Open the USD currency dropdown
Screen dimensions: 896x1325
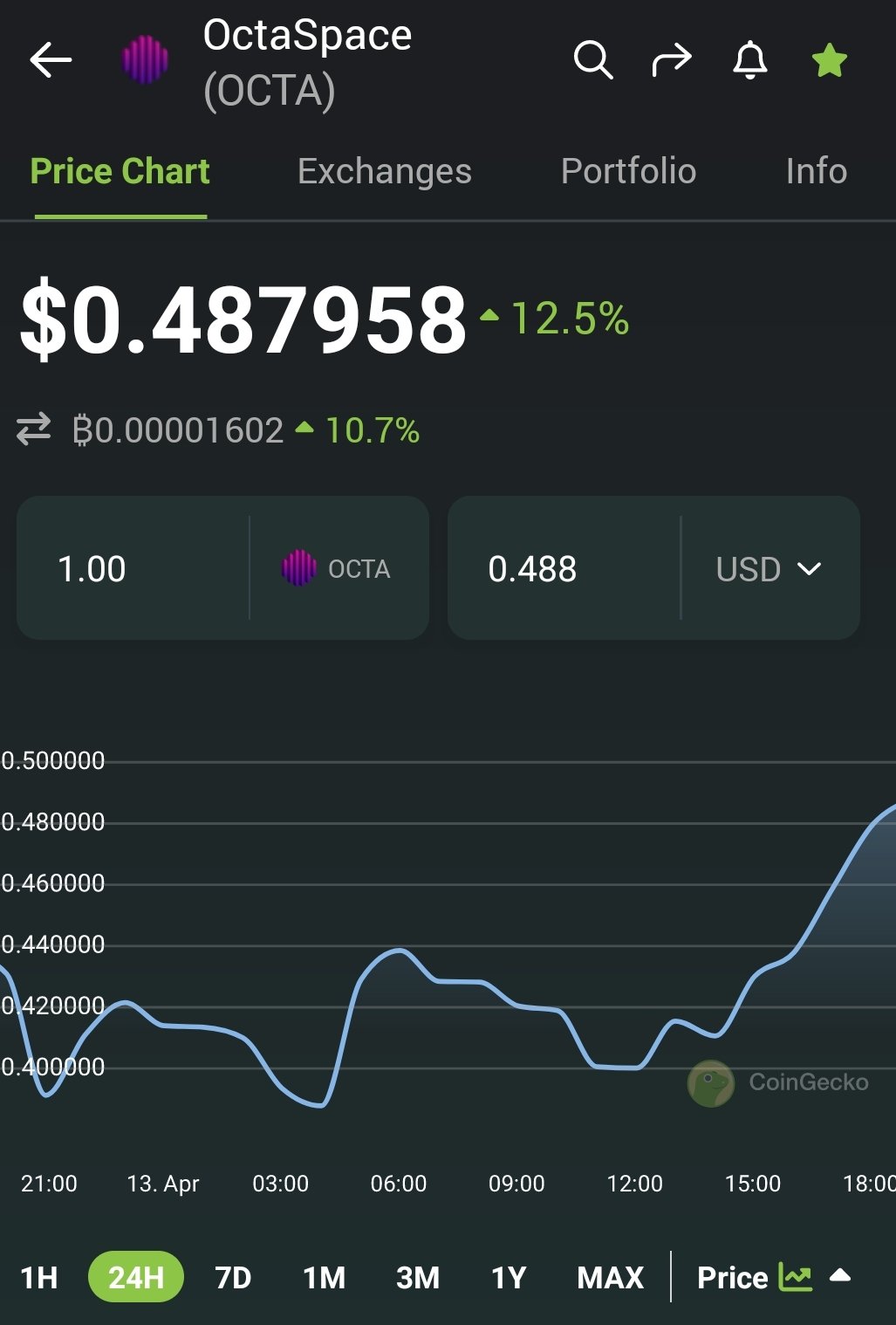point(768,568)
